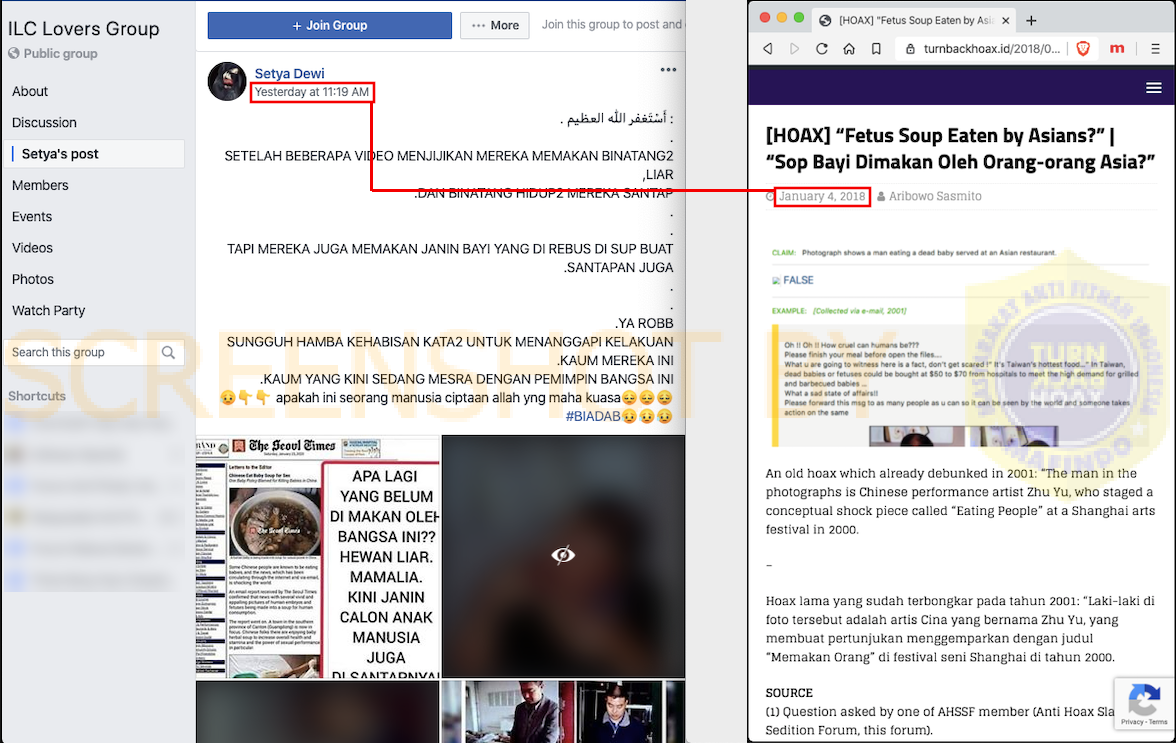Open the Photos section
1176x743 pixels.
33,279
